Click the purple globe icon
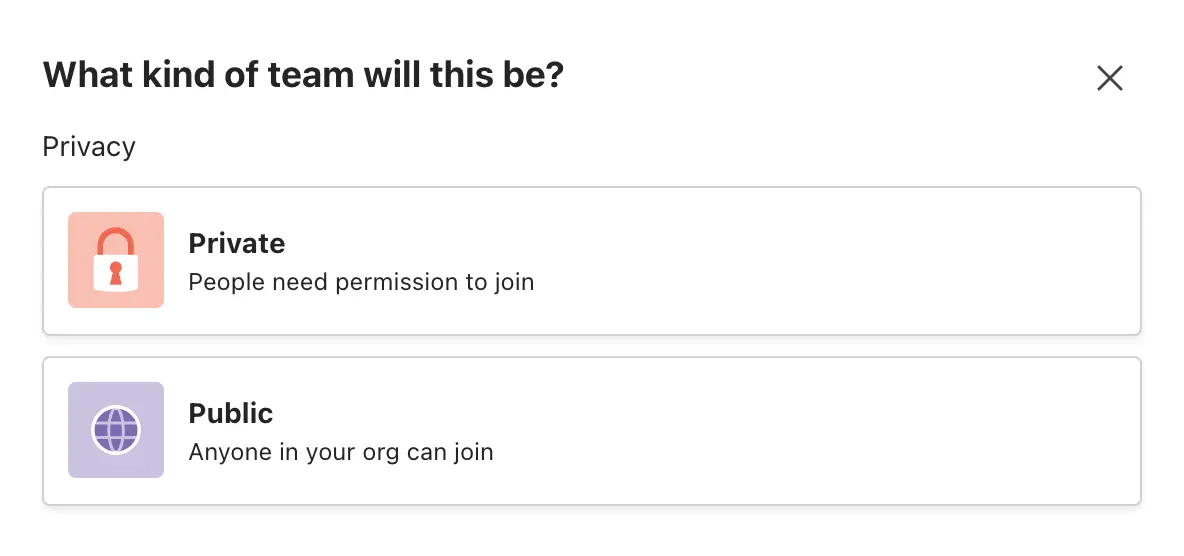 [116, 430]
